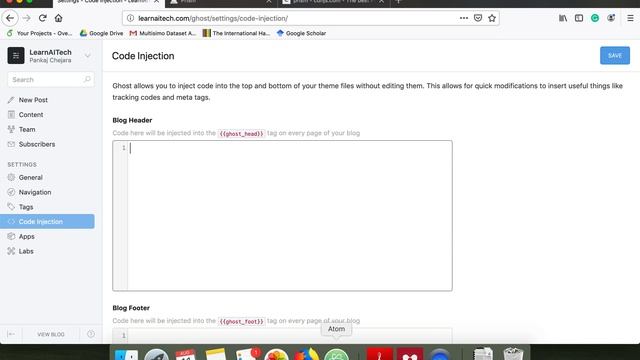Select Code Injection in sidebar
Viewport: 640px width, 360px height.
tap(47, 221)
